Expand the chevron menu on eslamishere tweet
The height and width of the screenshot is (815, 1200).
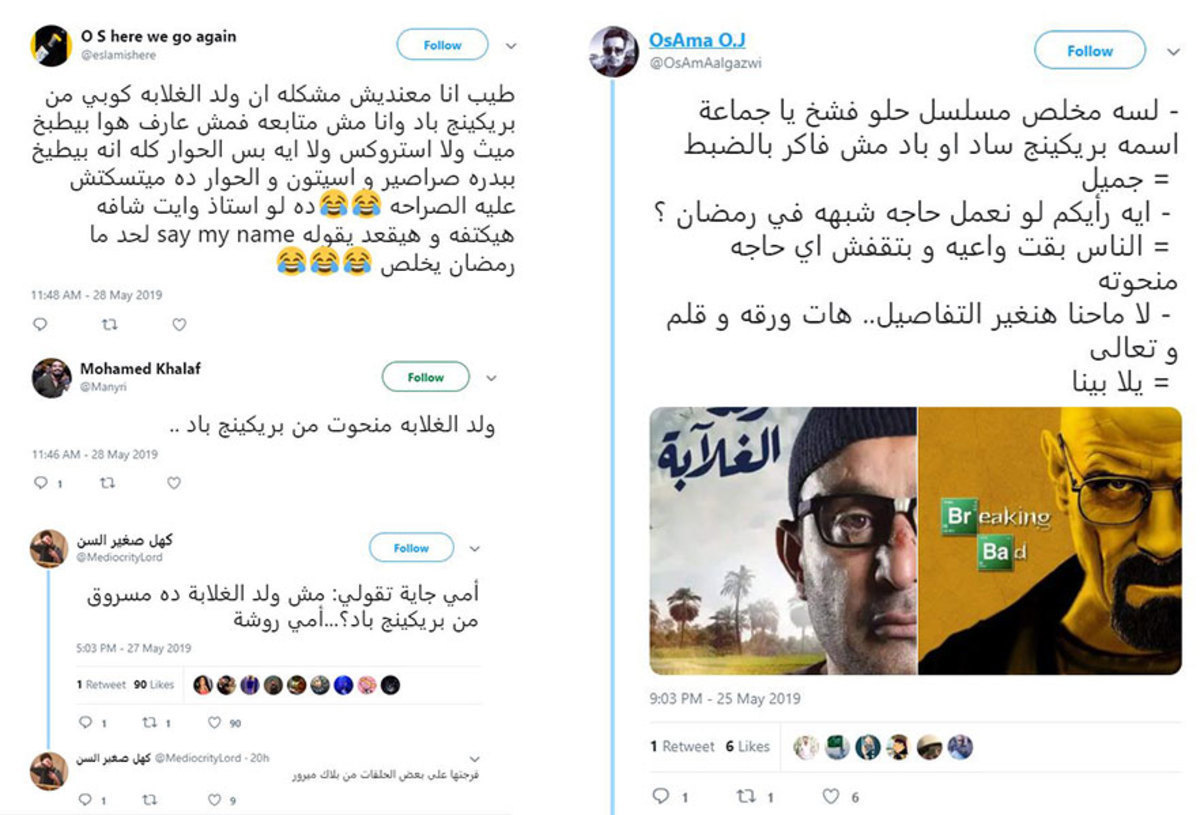[x=511, y=45]
